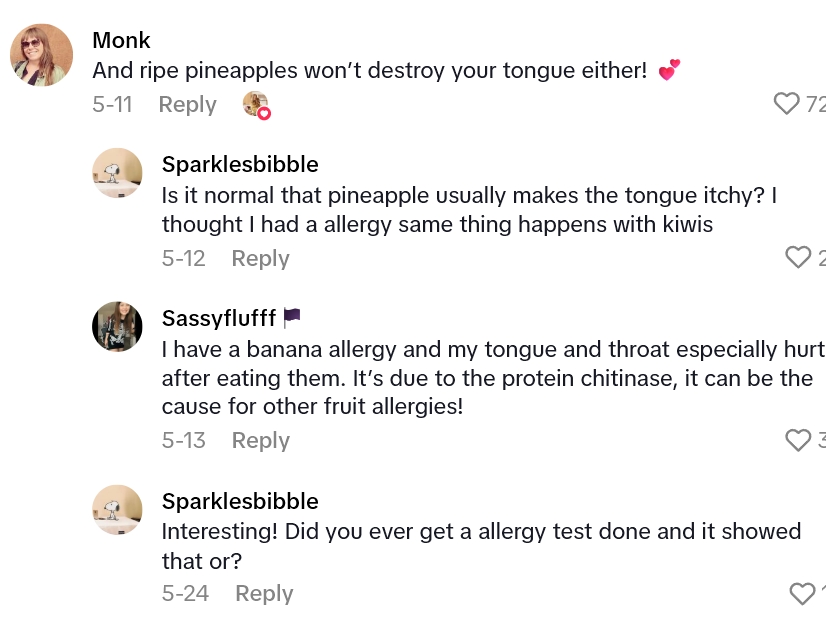Image resolution: width=826 pixels, height=620 pixels.
Task: Tap heart on Sassyflufff's banana allergy comment
Action: coord(798,440)
